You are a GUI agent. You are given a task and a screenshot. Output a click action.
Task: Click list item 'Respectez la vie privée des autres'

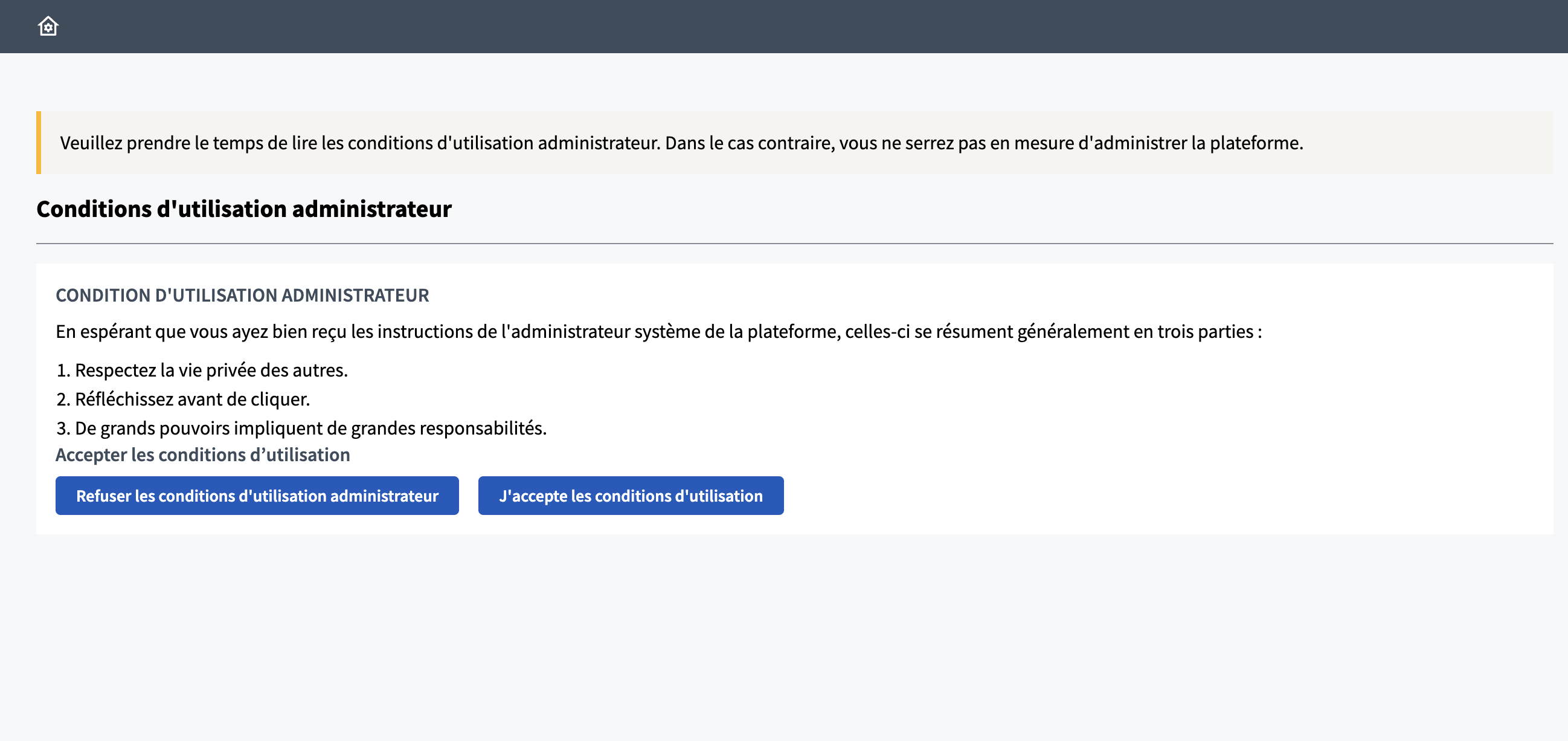coord(211,370)
